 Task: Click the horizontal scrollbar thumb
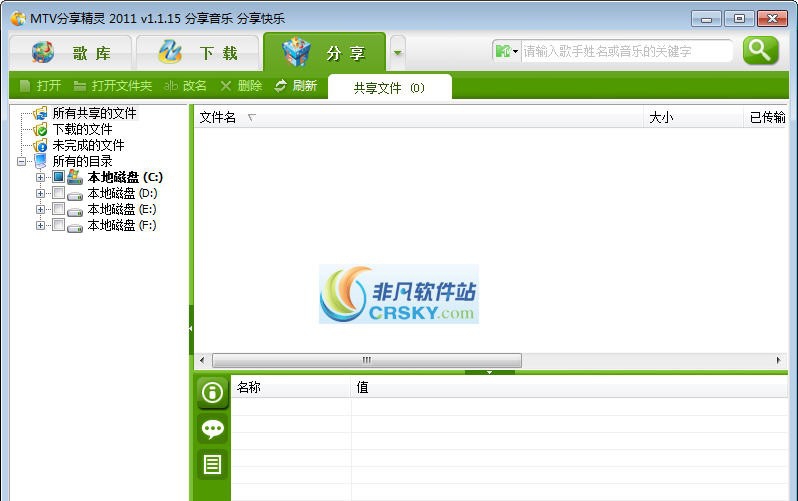(367, 360)
